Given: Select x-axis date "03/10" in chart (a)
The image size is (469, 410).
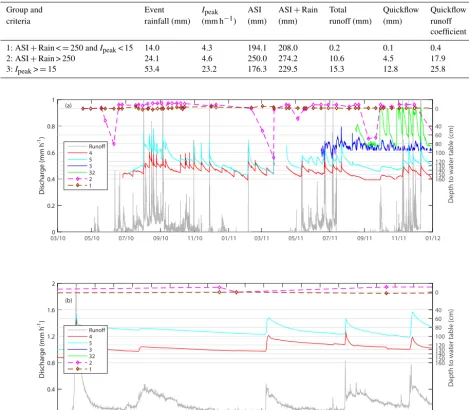Looking at the screenshot, I should point(58,238).
